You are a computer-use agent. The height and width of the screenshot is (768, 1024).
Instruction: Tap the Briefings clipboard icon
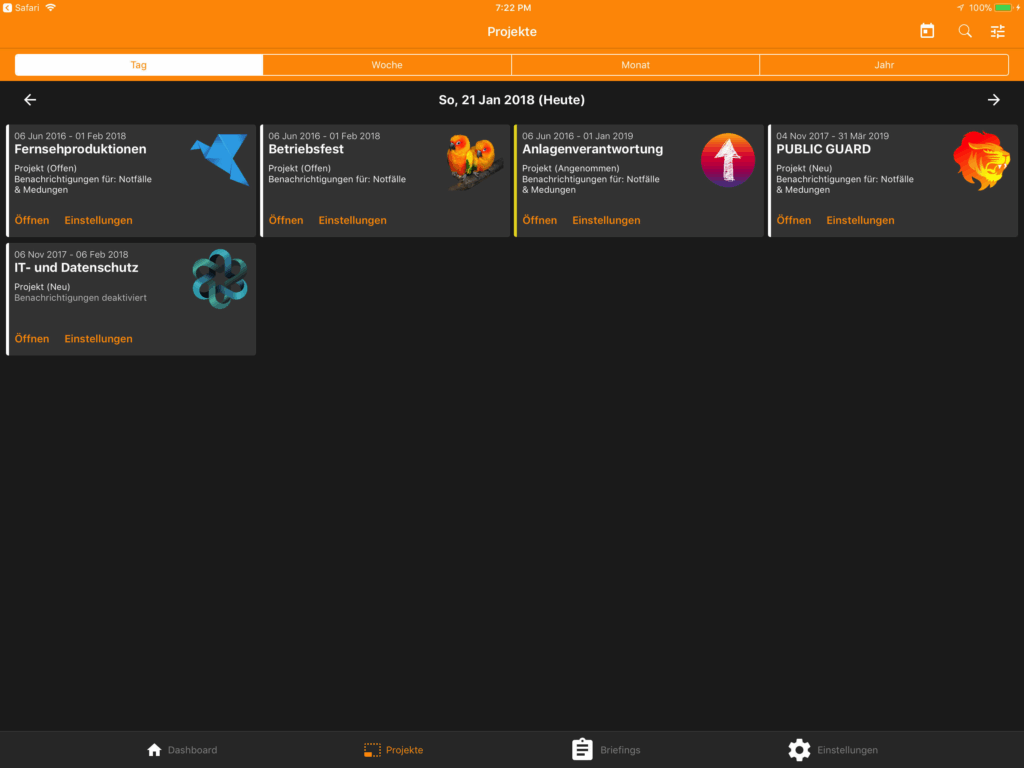pyautogui.click(x=582, y=750)
